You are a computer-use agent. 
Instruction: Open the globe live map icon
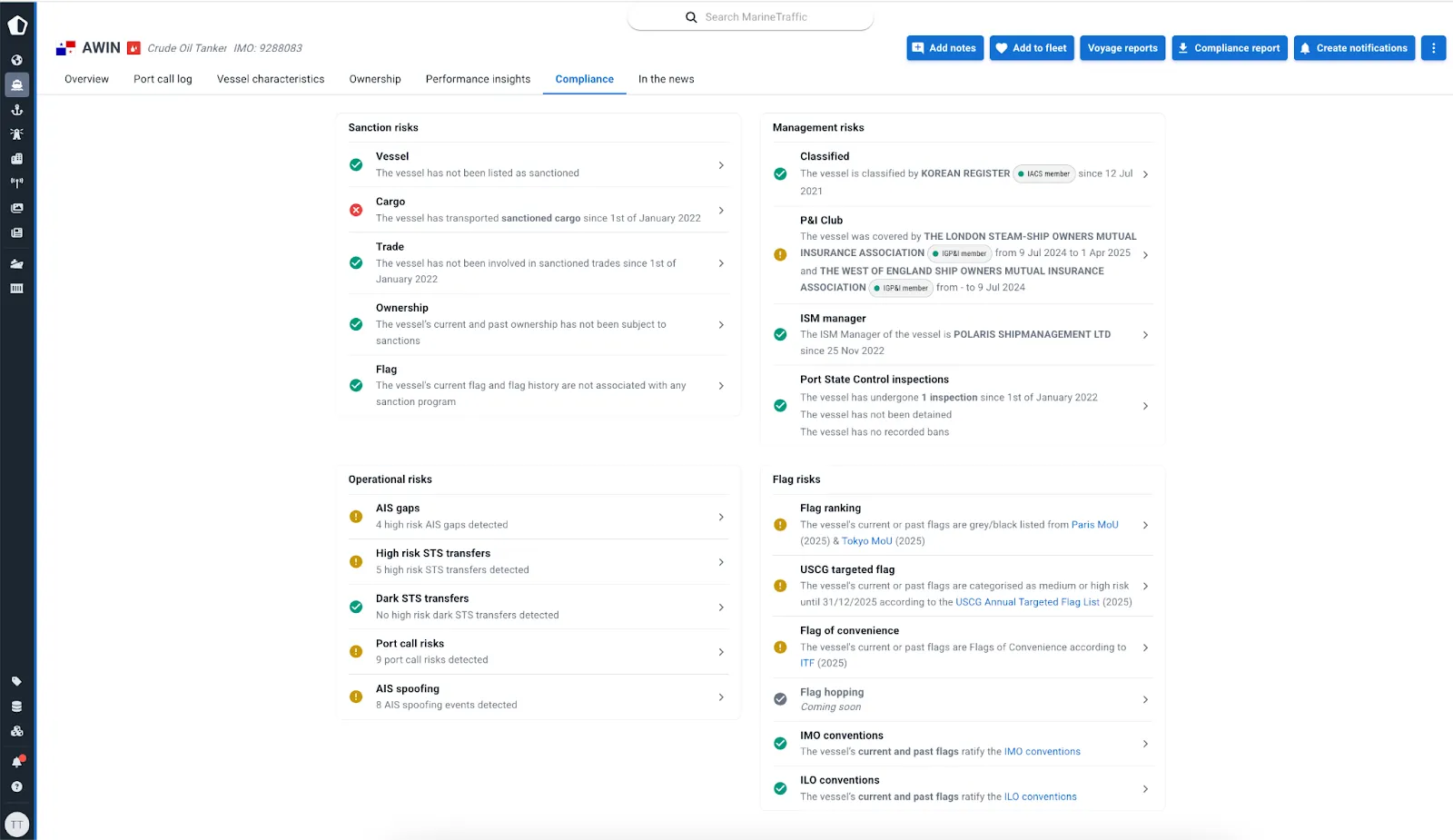point(16,60)
